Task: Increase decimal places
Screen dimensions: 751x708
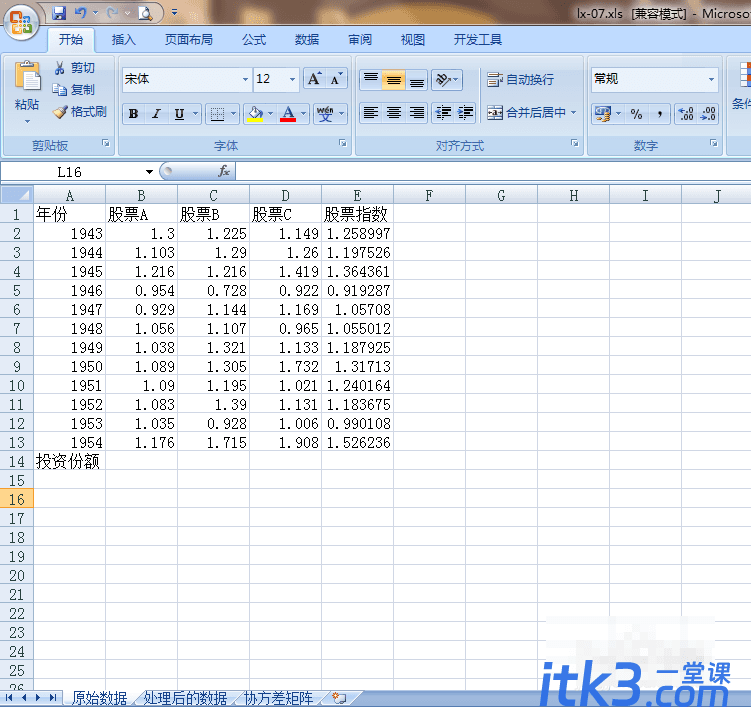Action: point(686,114)
